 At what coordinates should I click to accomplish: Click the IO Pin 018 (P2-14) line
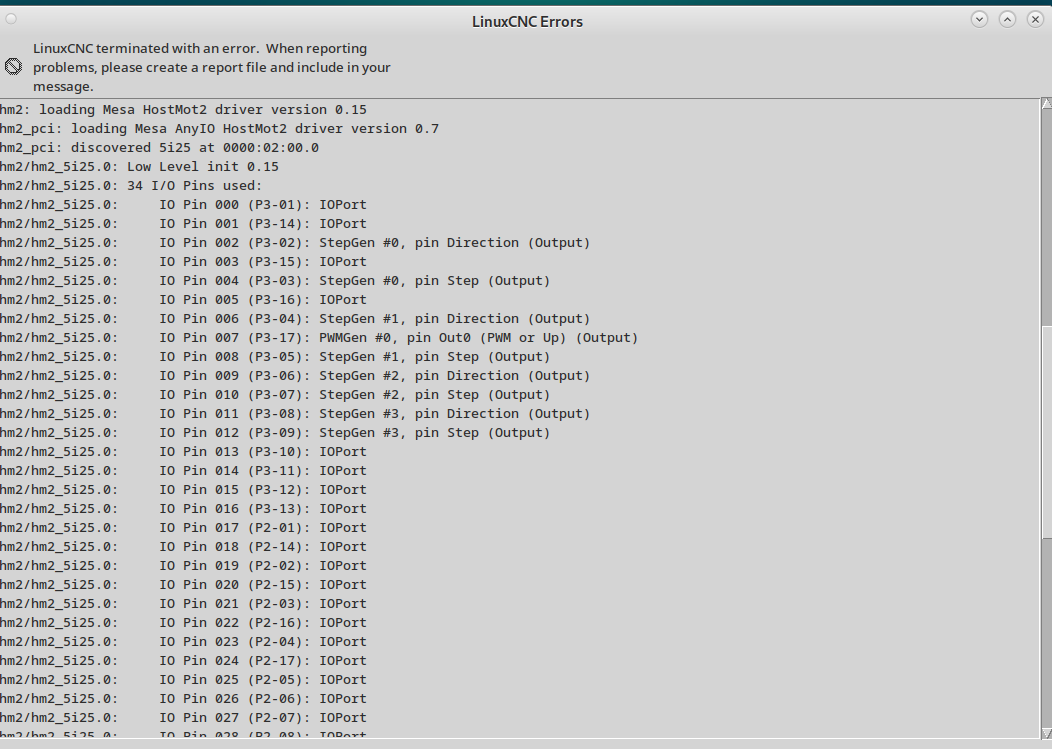pos(183,547)
